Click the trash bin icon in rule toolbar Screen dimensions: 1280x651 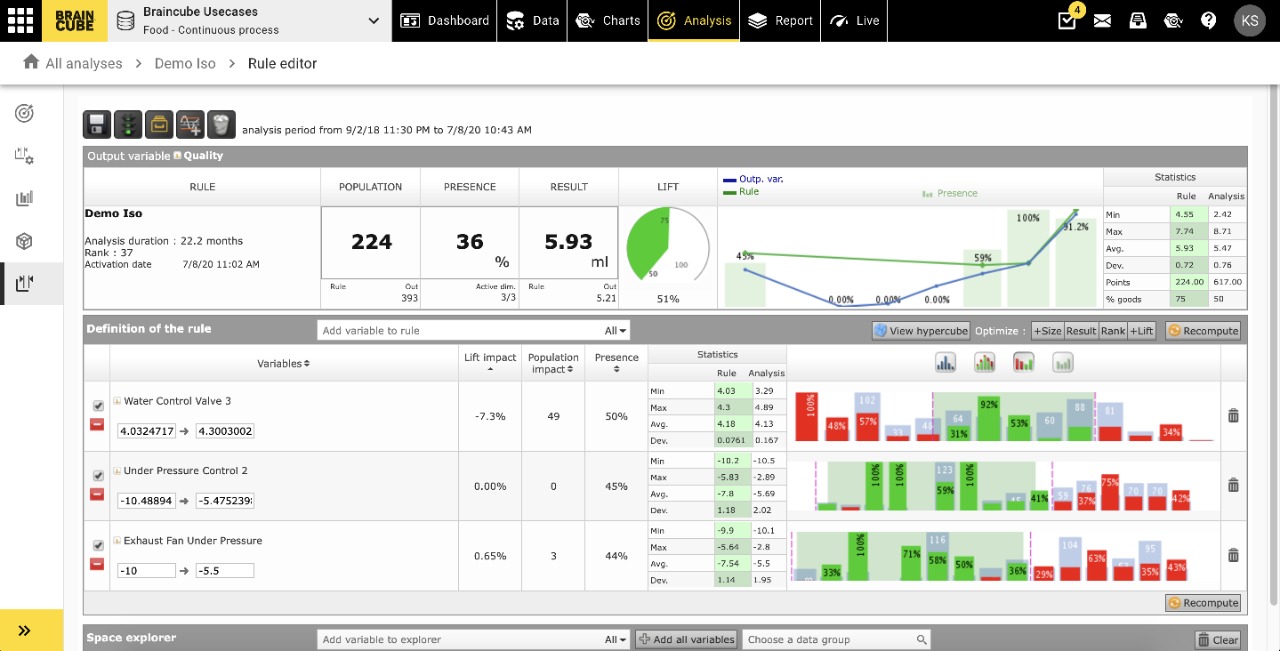[221, 124]
